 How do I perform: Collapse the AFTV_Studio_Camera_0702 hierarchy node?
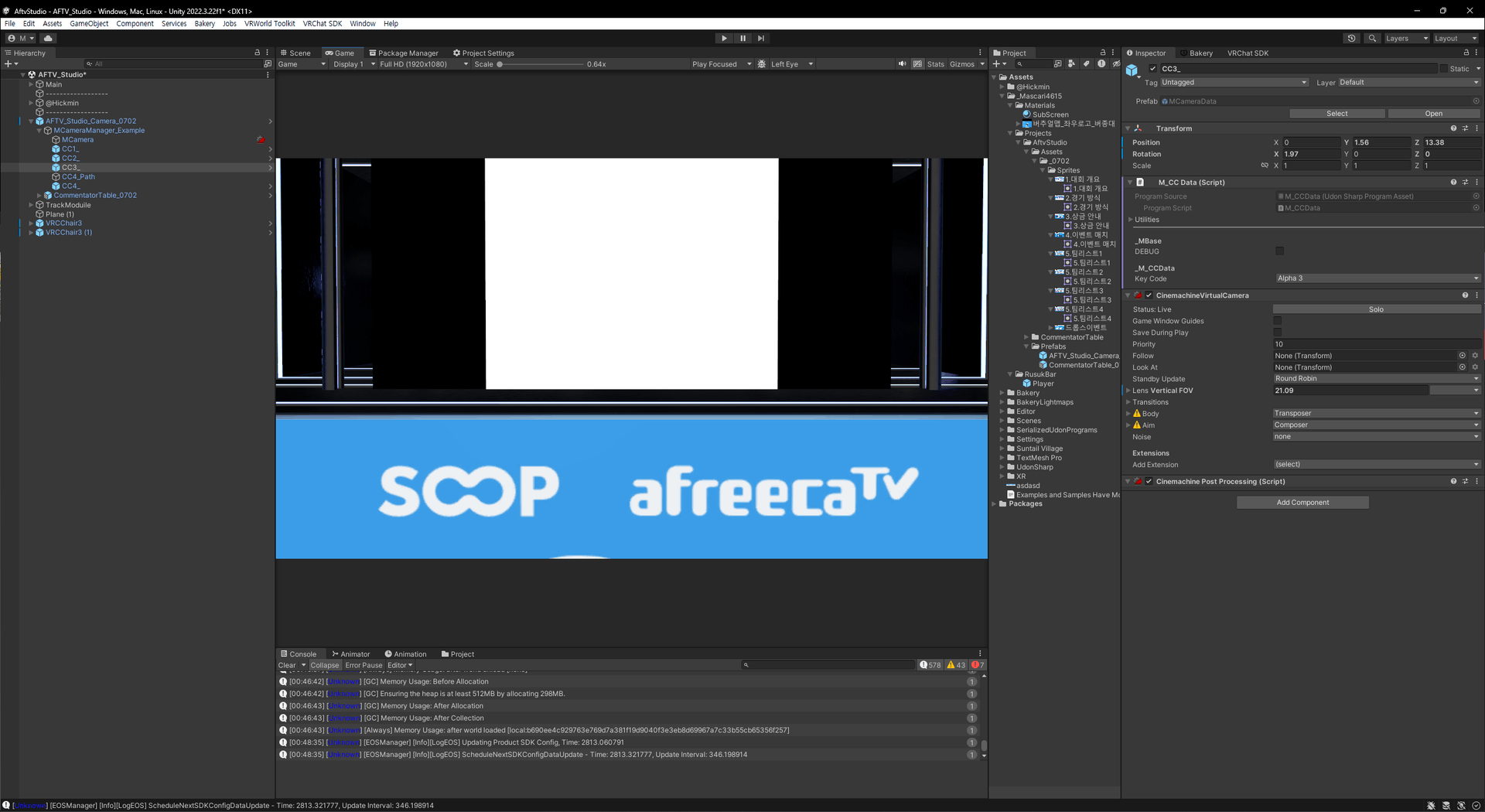click(x=31, y=121)
